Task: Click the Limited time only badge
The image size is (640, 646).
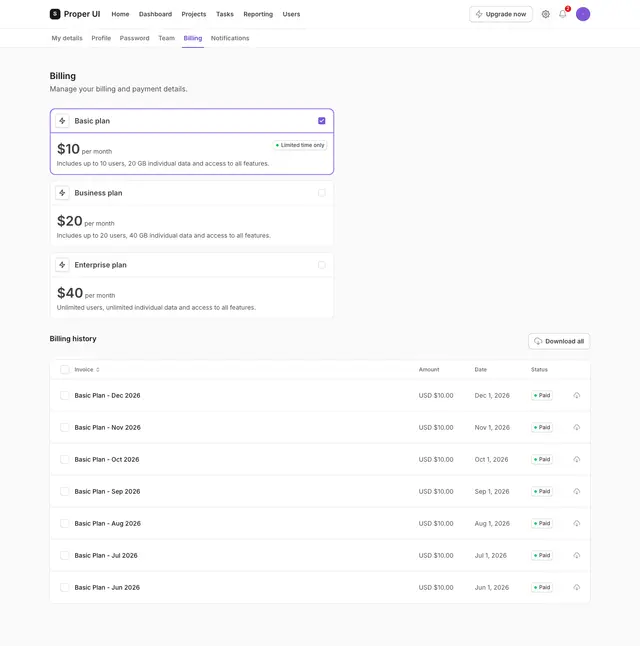Action: (300, 145)
